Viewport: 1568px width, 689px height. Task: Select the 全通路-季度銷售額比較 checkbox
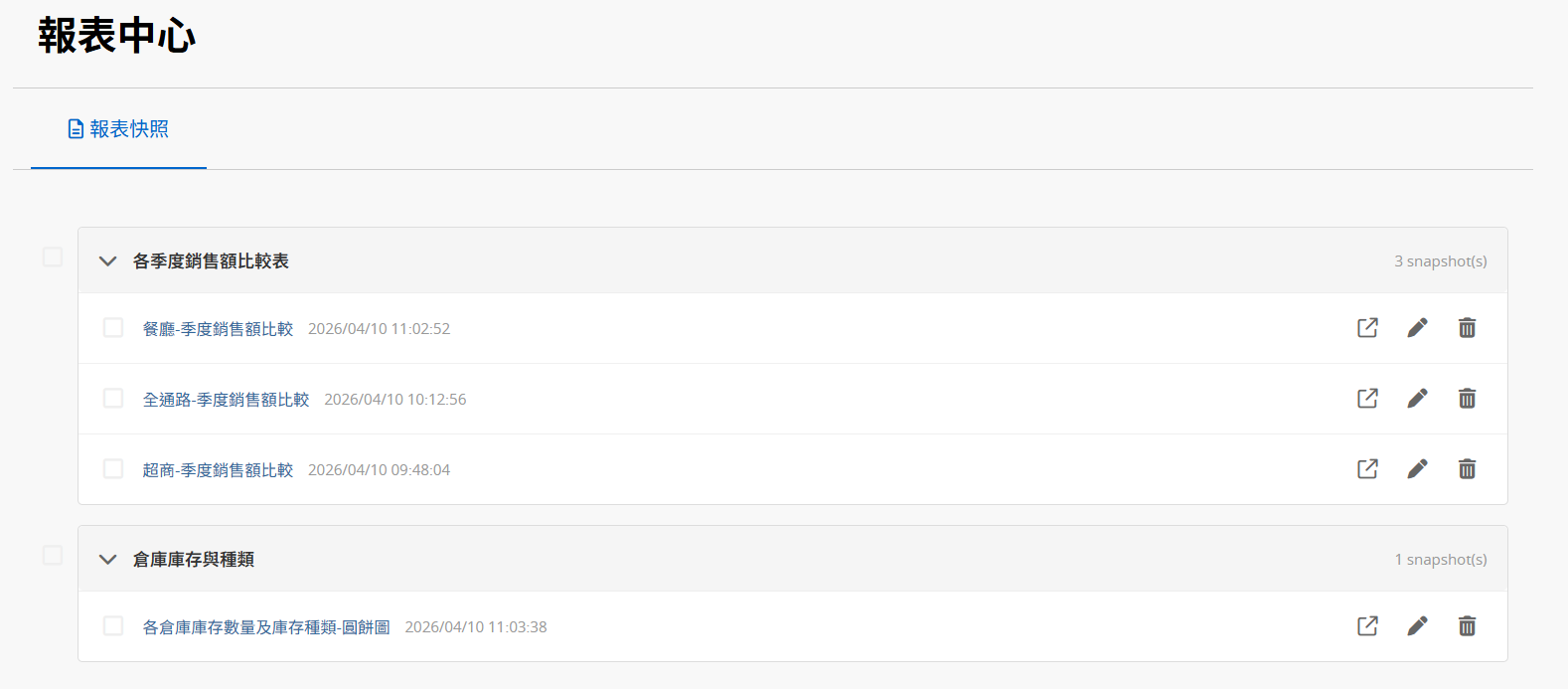coord(113,399)
